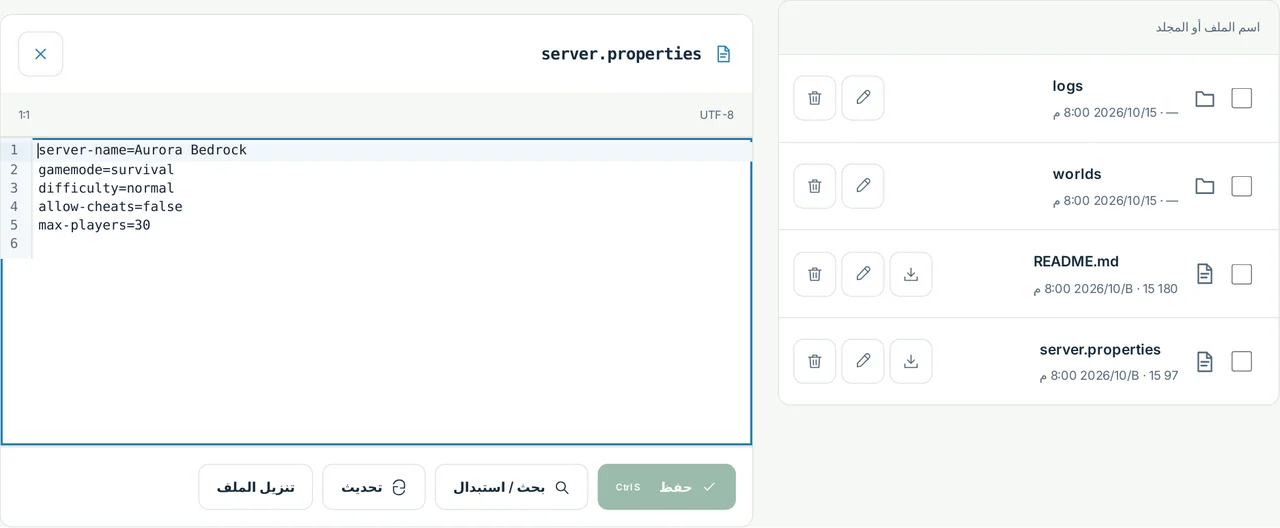The width and height of the screenshot is (1280, 528).
Task: Click server.properties name in the file list
Action: pos(1100,350)
